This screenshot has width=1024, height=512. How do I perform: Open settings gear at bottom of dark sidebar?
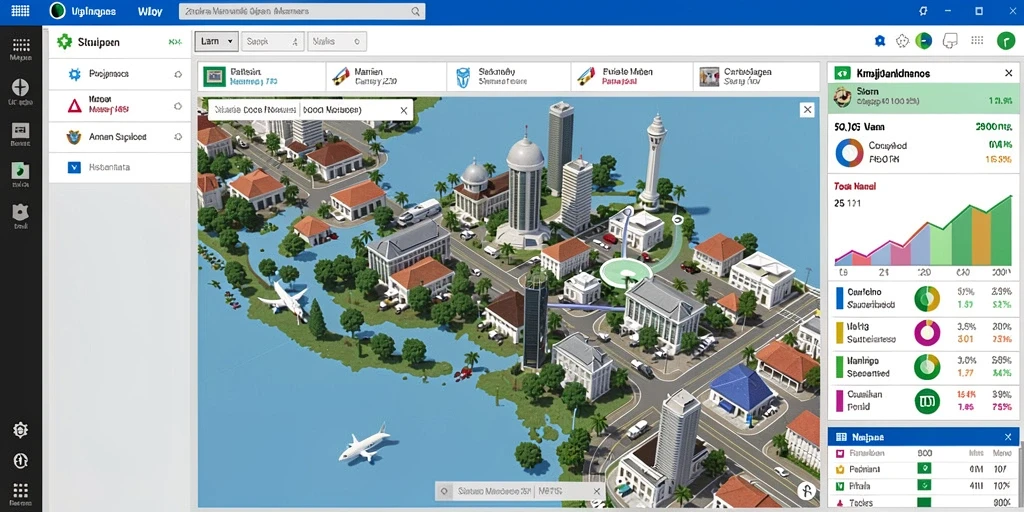pyautogui.click(x=21, y=430)
